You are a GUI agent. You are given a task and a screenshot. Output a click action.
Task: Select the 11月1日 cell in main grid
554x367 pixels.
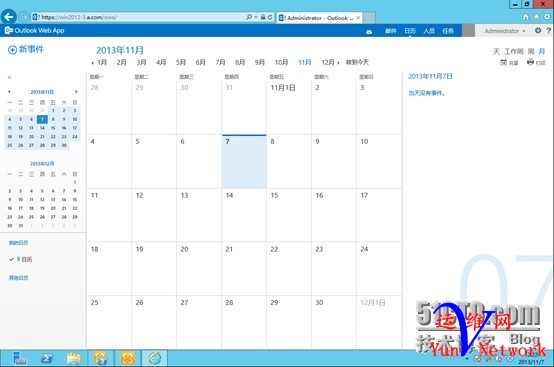[289, 108]
